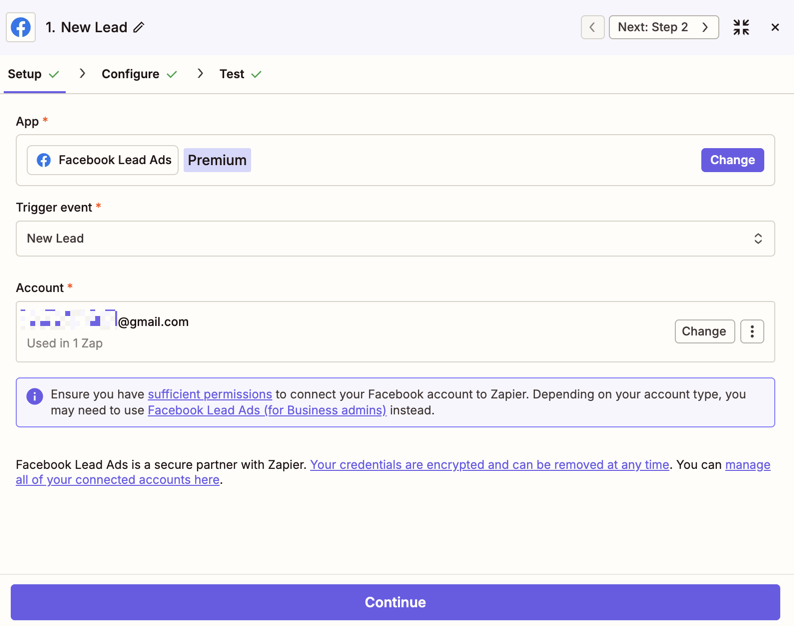Close the step editor panel
The height and width of the screenshot is (626, 794).
(775, 27)
